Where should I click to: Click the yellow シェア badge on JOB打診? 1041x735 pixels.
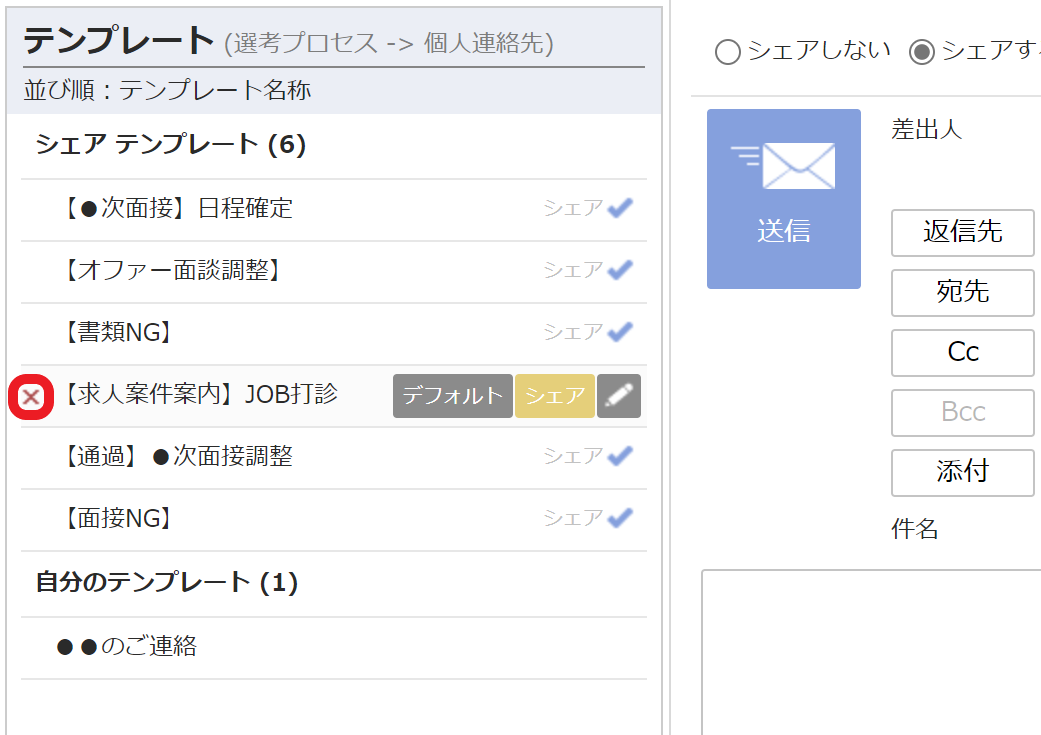(554, 395)
